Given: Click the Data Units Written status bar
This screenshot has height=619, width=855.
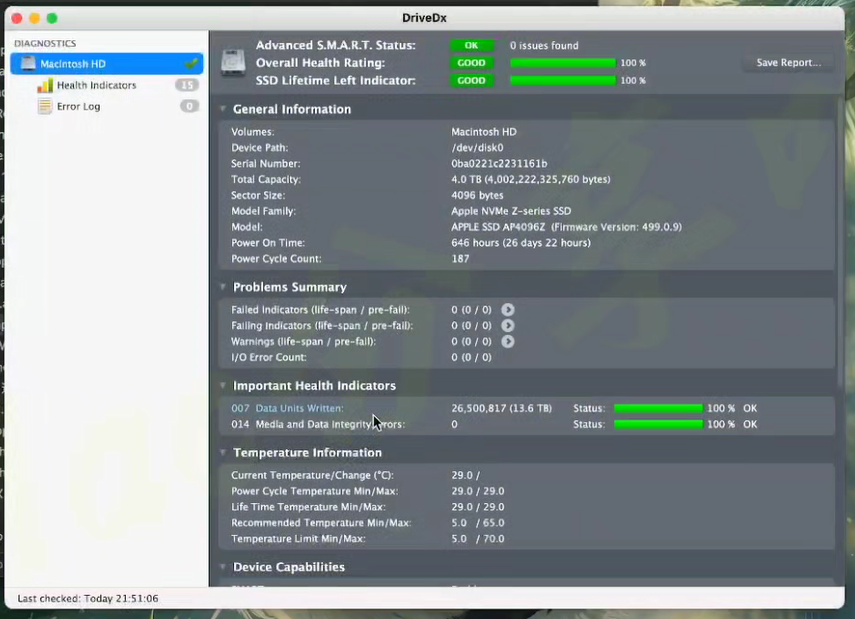Looking at the screenshot, I should (659, 408).
